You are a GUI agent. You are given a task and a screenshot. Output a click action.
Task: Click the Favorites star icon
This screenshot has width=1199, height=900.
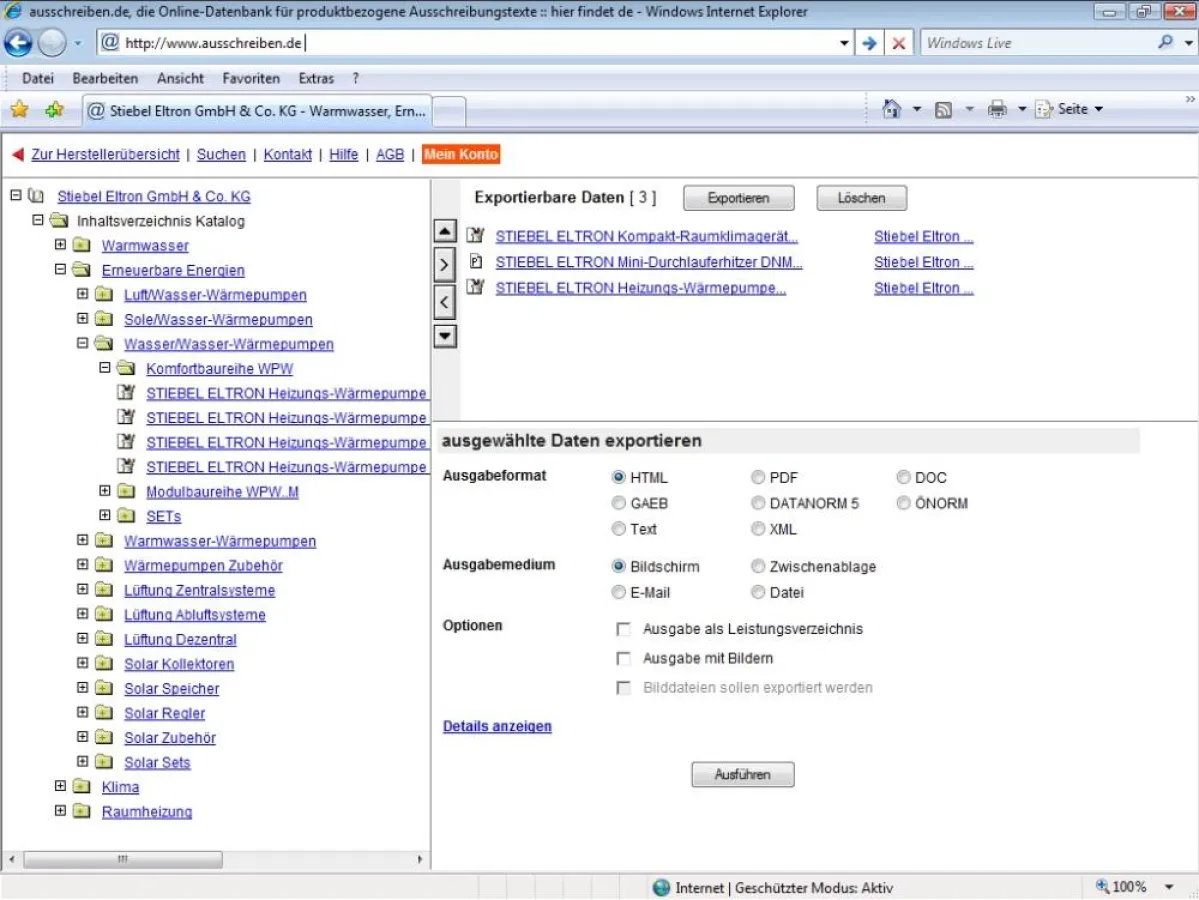pos(19,110)
